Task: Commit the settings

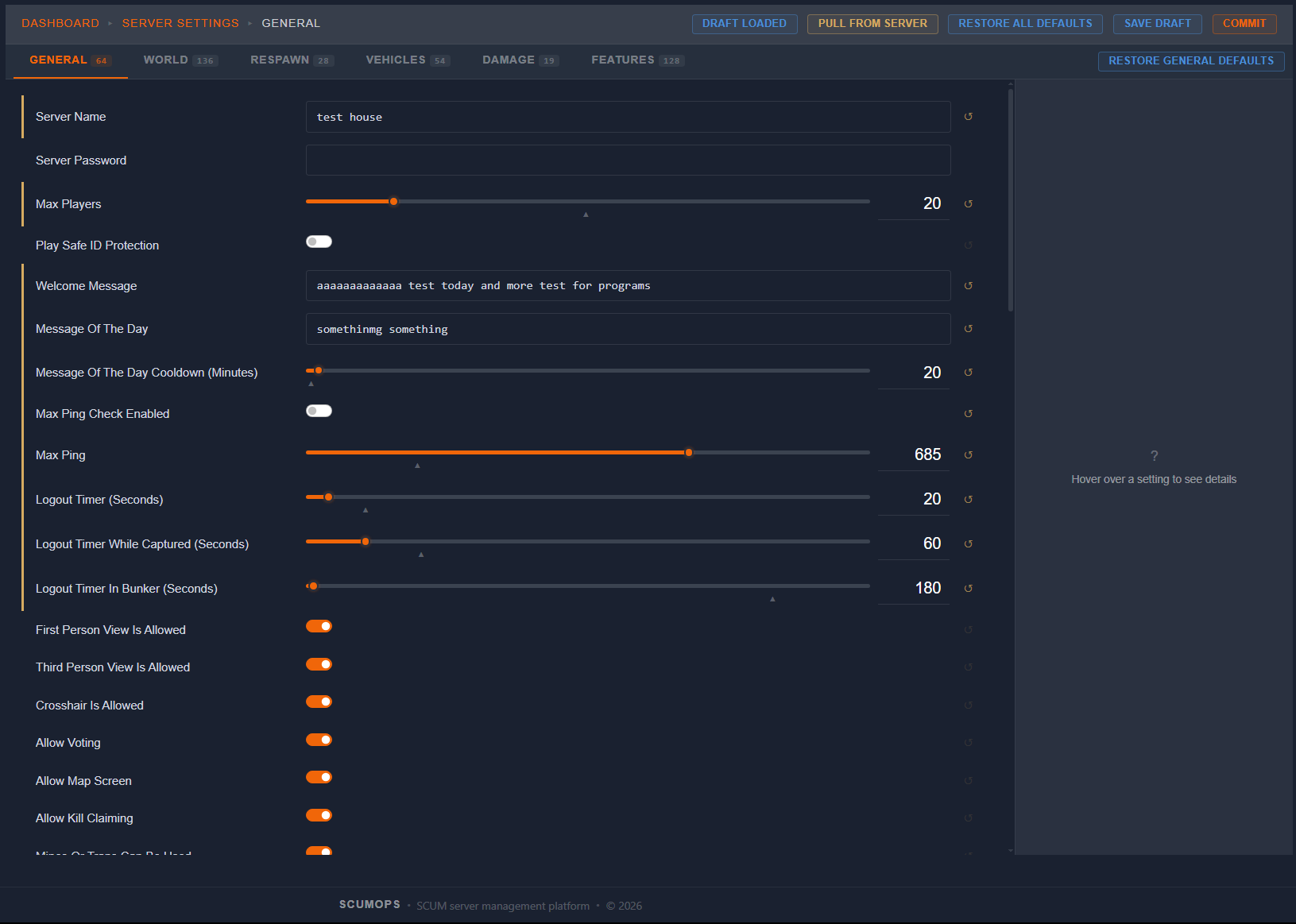Action: click(1244, 24)
